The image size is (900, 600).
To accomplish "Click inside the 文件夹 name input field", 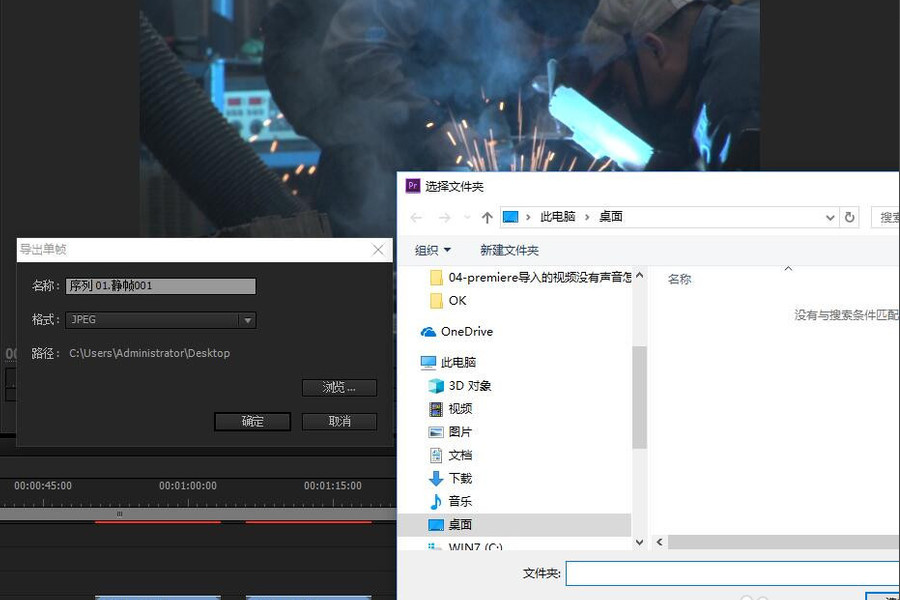I will 730,573.
